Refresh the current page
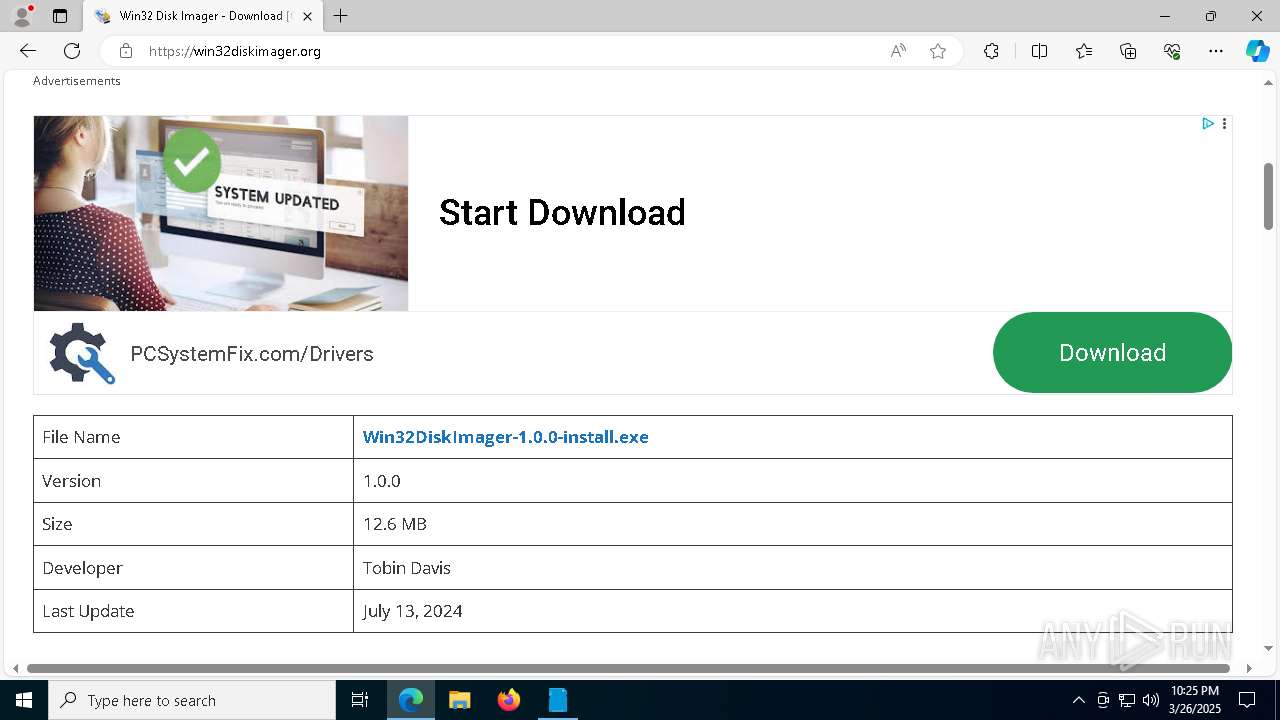The height and width of the screenshot is (720, 1280). click(x=72, y=51)
